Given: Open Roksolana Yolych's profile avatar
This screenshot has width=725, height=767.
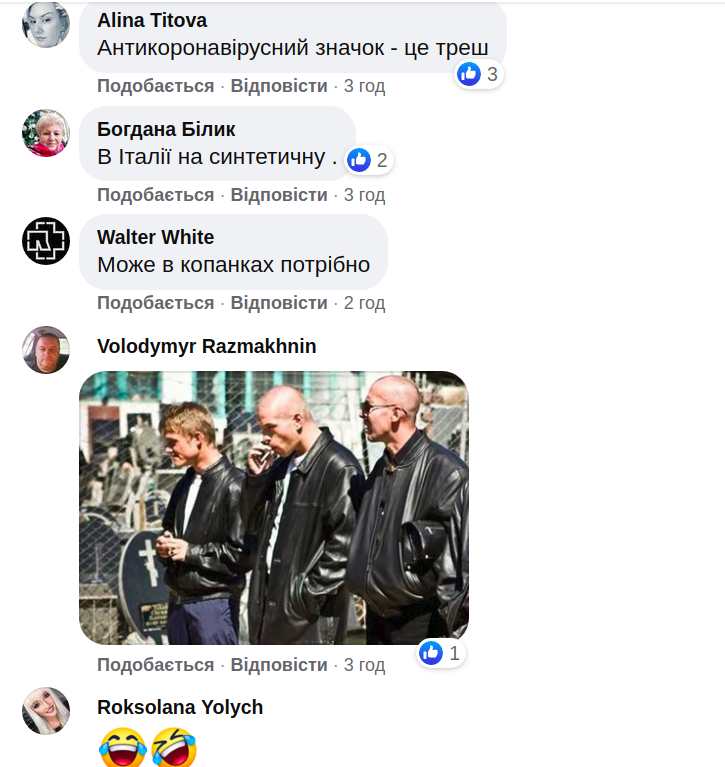Looking at the screenshot, I should click(x=46, y=711).
